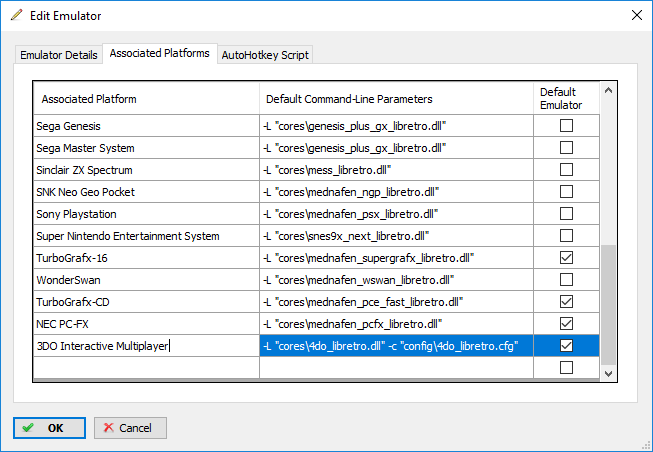Click the Cancel button
653x452 pixels.
[130, 428]
